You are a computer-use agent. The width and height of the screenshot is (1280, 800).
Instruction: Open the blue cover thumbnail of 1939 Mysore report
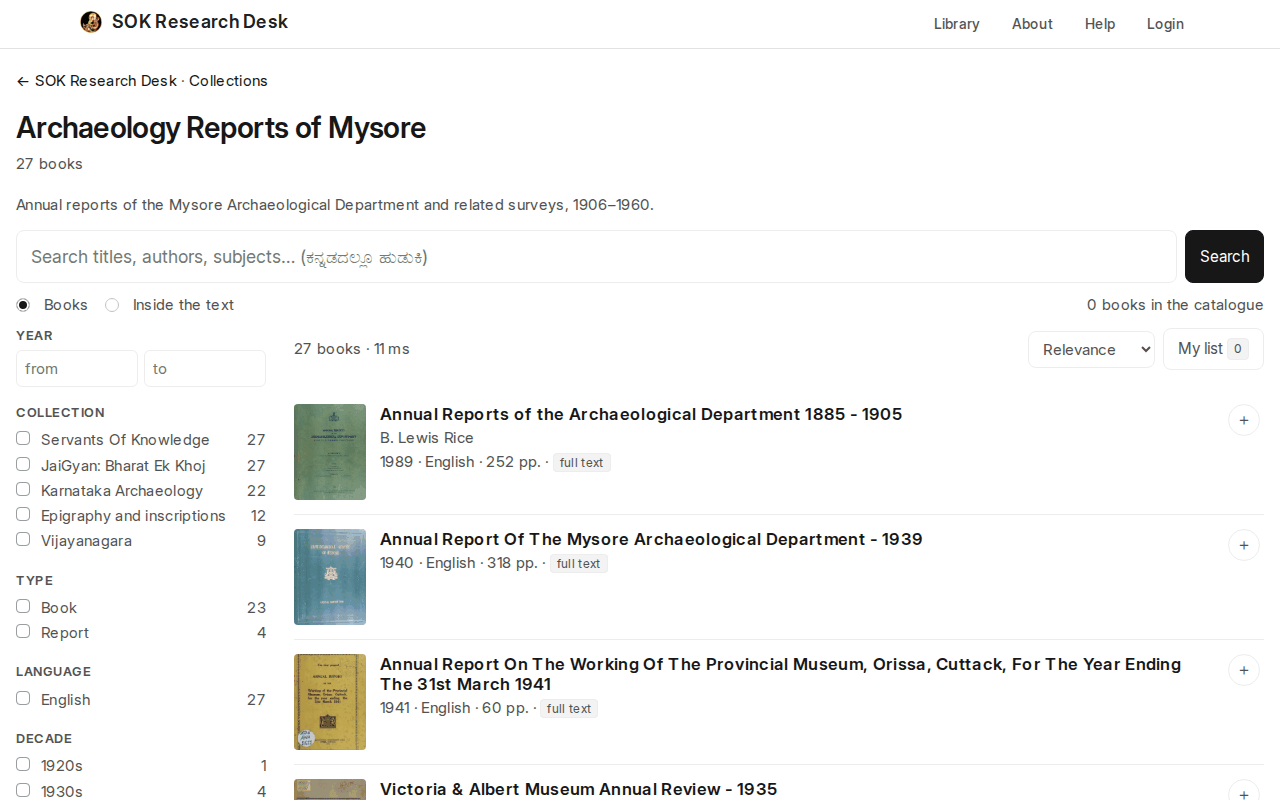[x=330, y=577]
